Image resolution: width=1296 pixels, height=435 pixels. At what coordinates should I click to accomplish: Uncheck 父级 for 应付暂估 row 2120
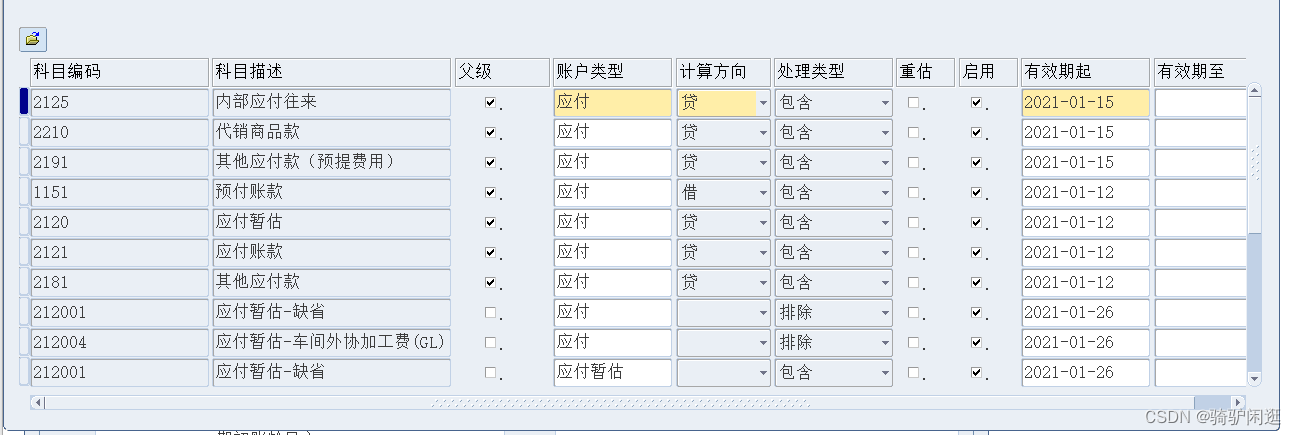pos(490,222)
